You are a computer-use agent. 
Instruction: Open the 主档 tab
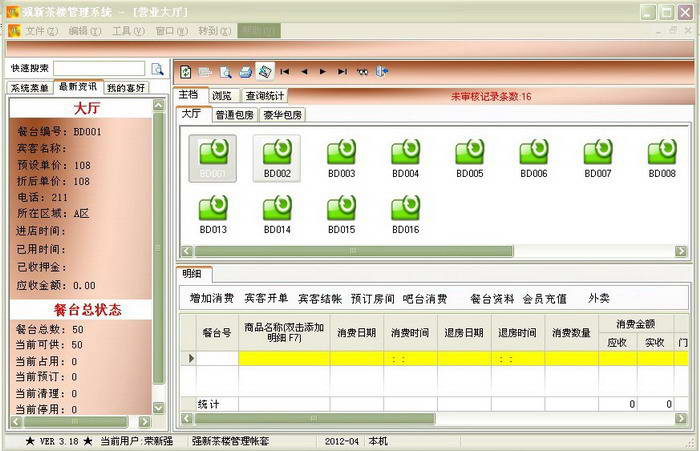coord(189,95)
